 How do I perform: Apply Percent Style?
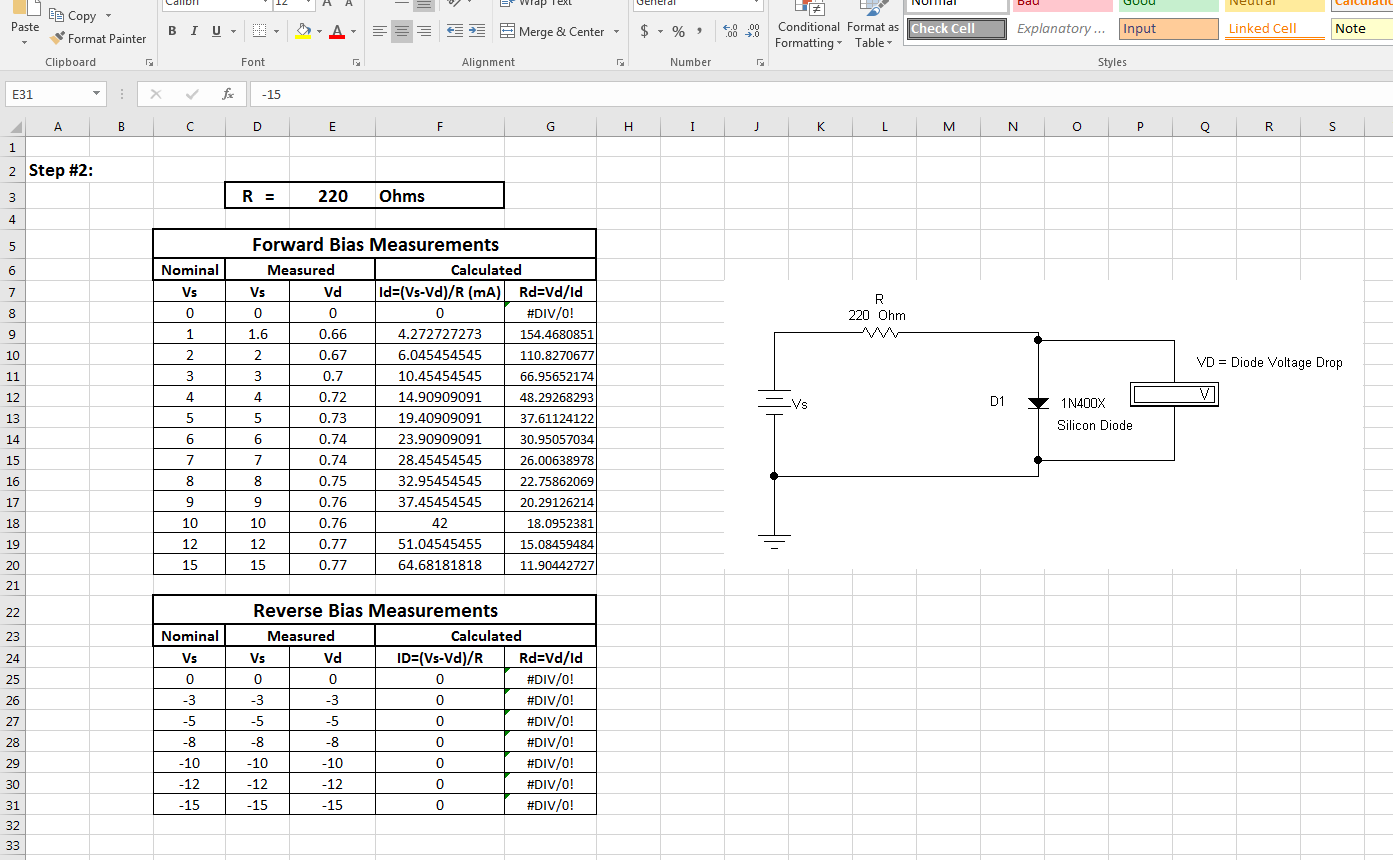pos(679,32)
